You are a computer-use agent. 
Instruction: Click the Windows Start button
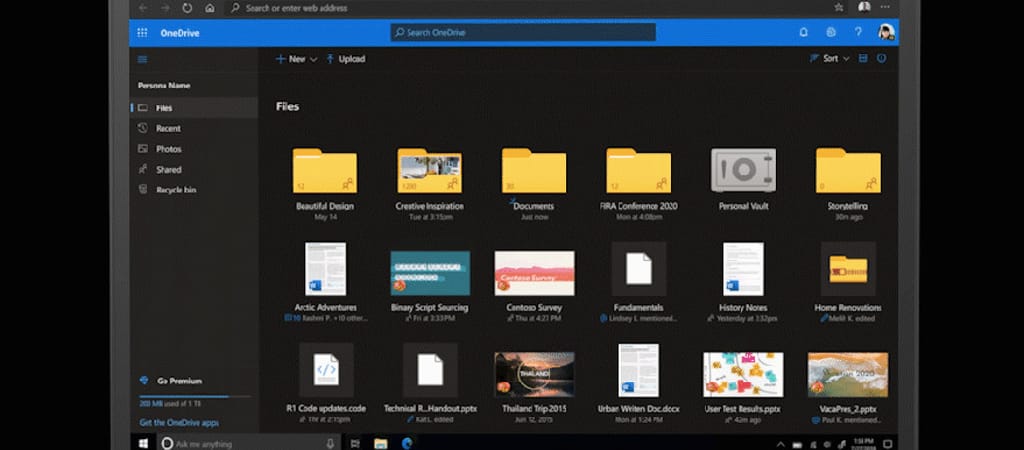[143, 443]
